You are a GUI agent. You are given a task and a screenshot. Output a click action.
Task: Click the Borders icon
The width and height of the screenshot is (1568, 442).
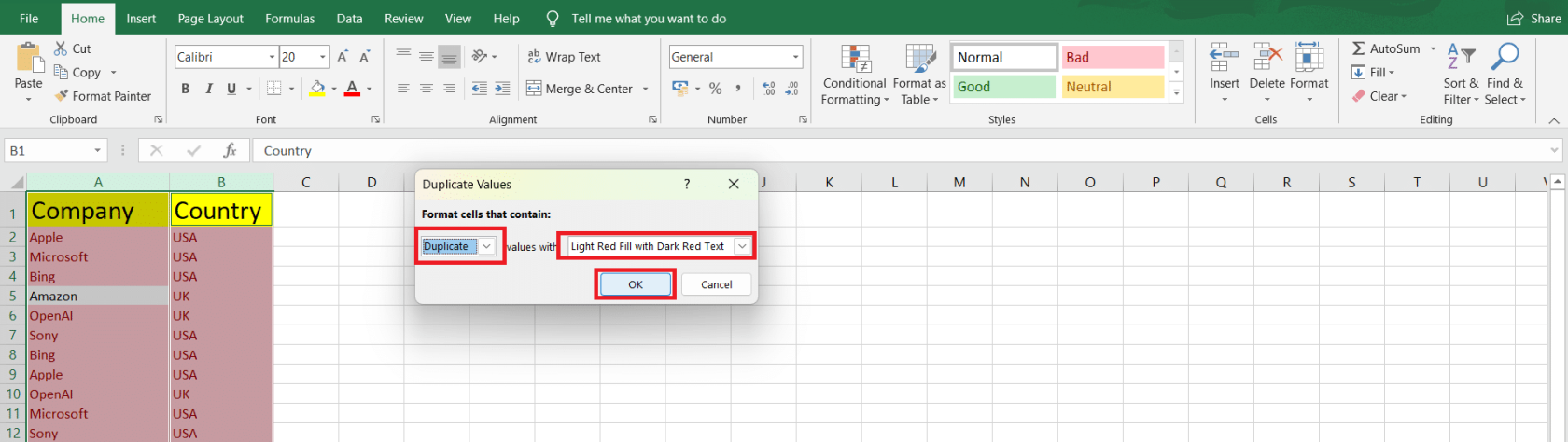click(x=273, y=89)
